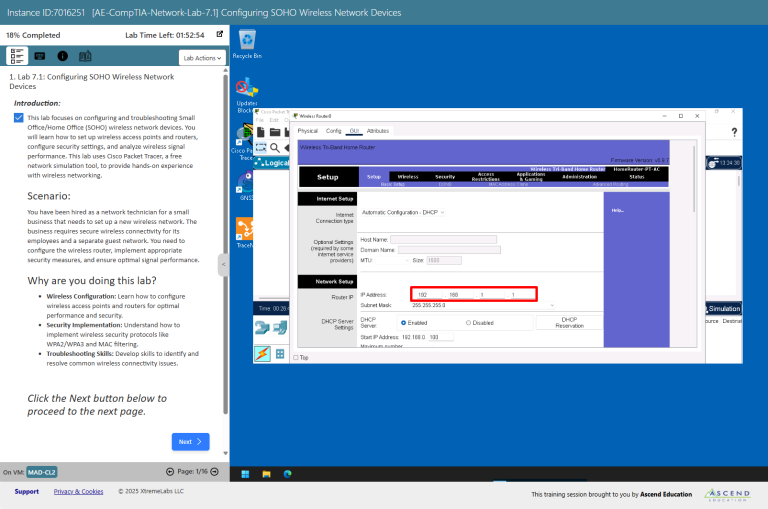Click the Start IP Address last octet field
This screenshot has height=509, width=768.
tap(441, 337)
